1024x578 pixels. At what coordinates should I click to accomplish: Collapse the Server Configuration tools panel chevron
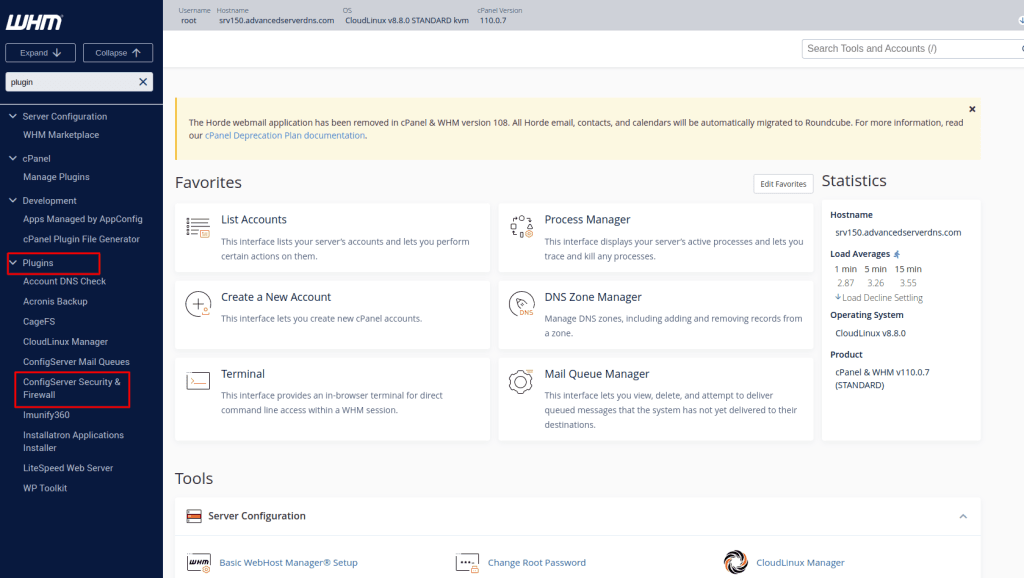[963, 516]
